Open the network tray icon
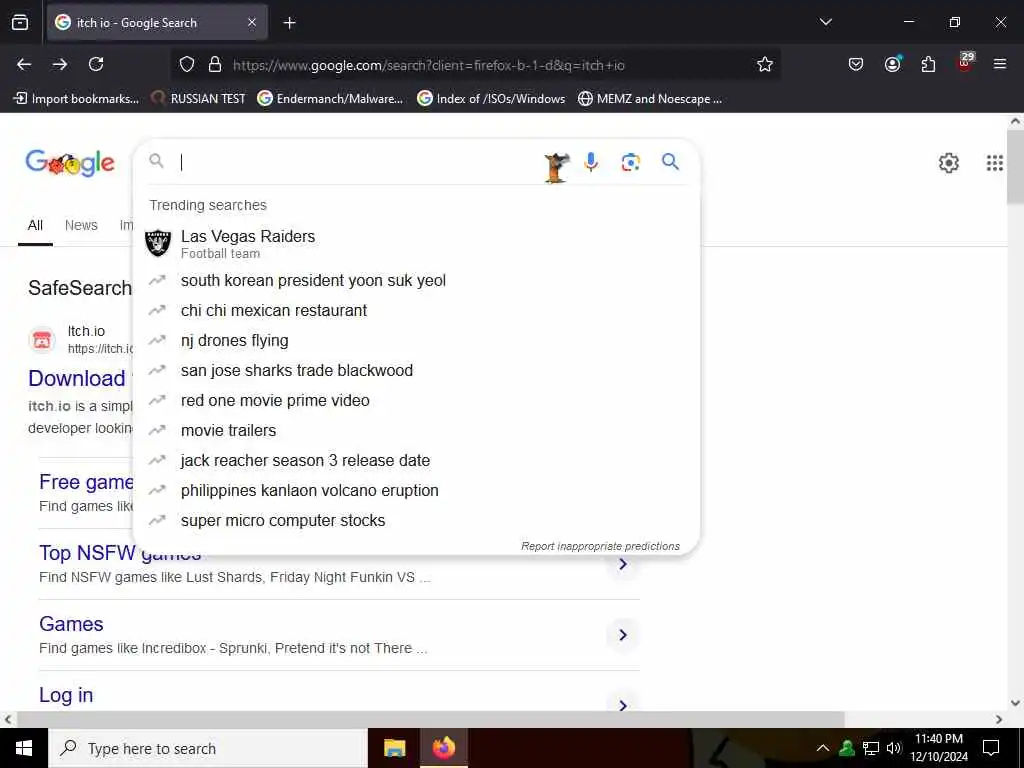Screen dimensions: 1024x768 point(871,748)
